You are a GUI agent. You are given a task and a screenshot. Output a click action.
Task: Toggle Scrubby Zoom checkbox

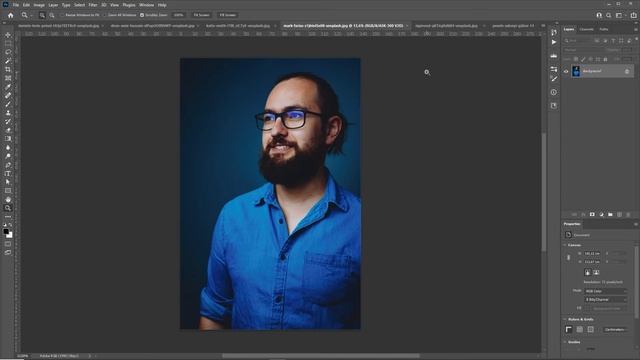coord(142,15)
